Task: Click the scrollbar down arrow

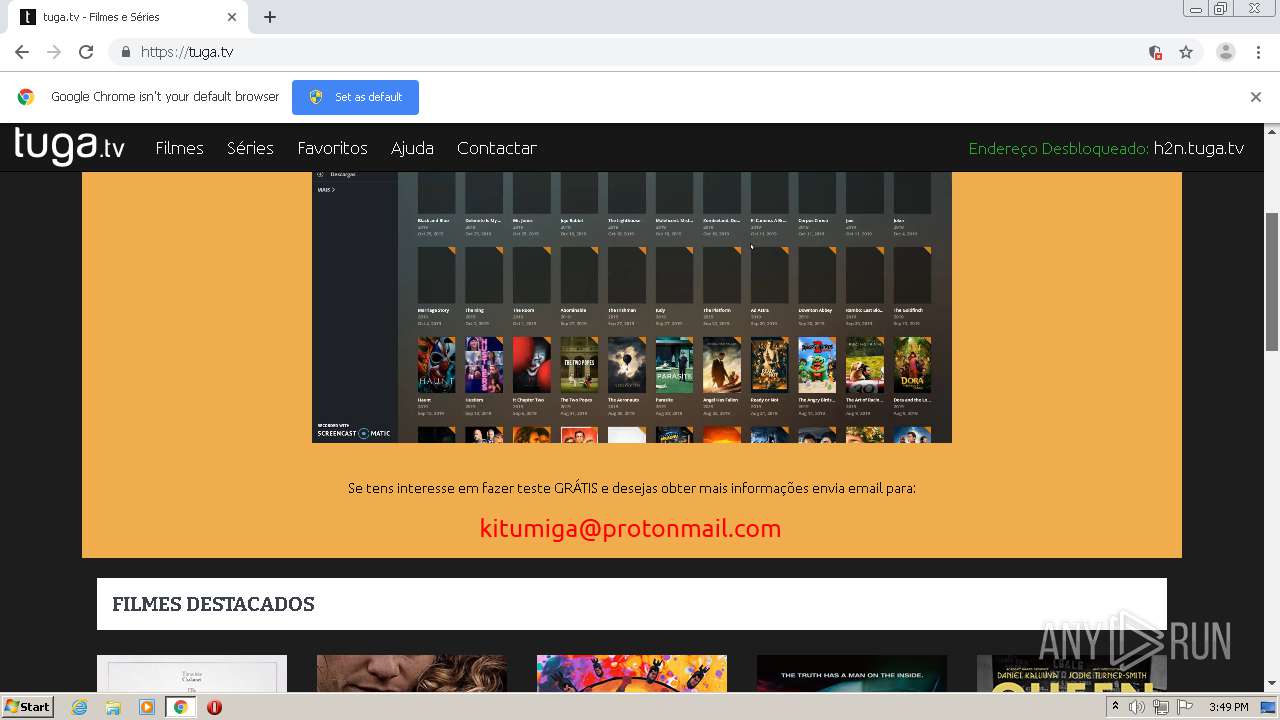Action: click(x=1272, y=684)
